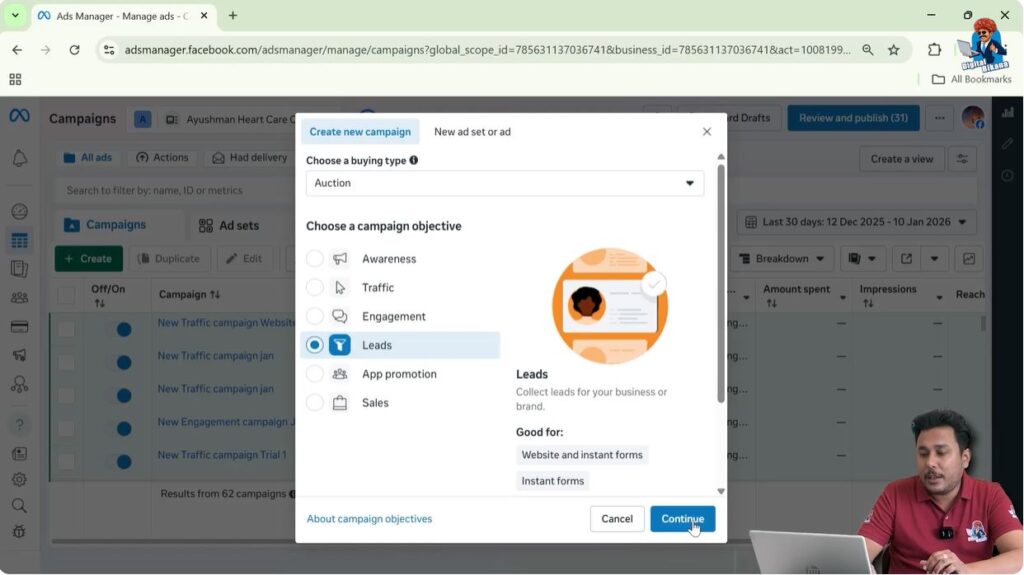Image resolution: width=1024 pixels, height=575 pixels.
Task: Click the view site information icon
Action: pyautogui.click(x=109, y=50)
